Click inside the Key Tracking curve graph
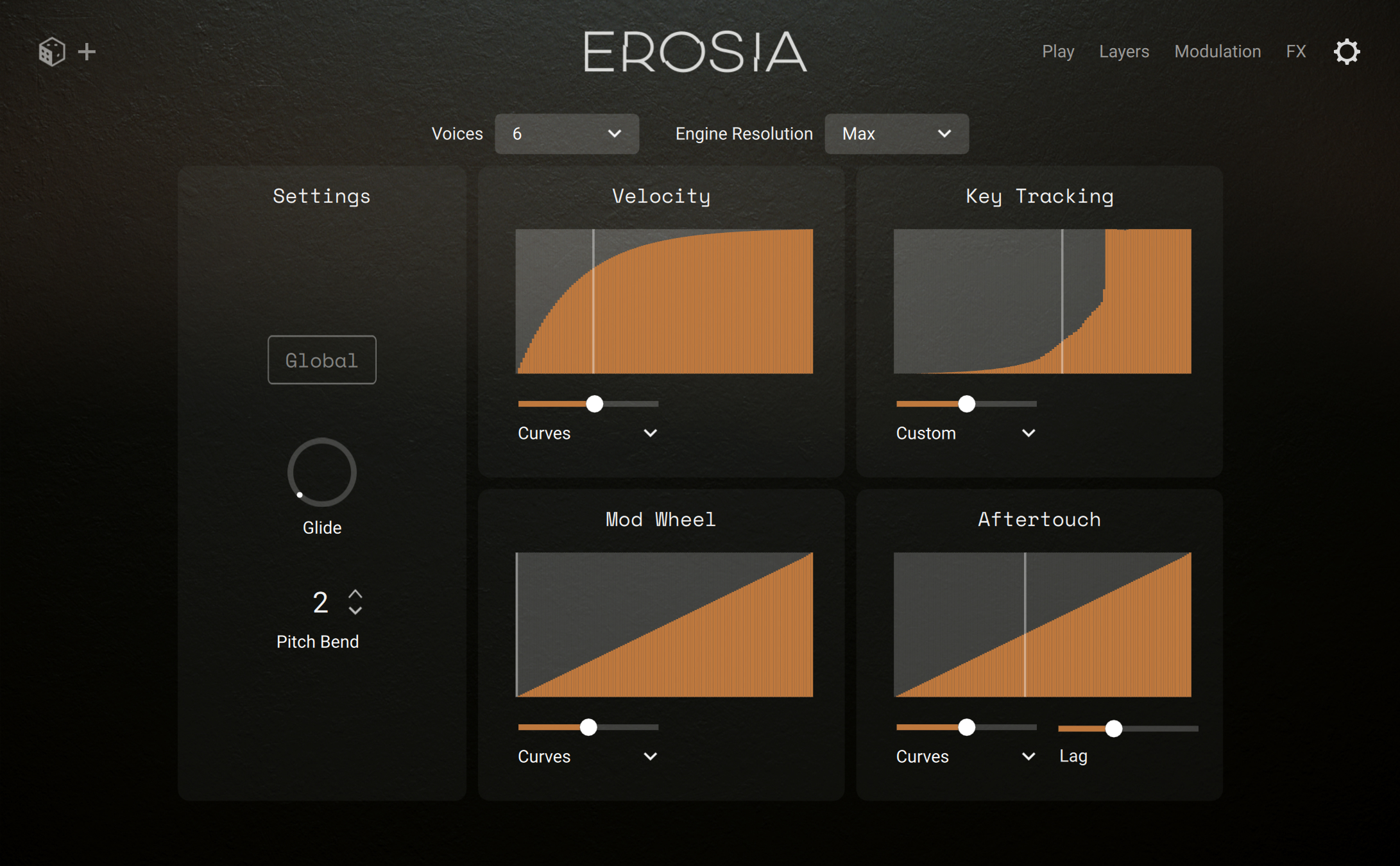 (x=1042, y=301)
